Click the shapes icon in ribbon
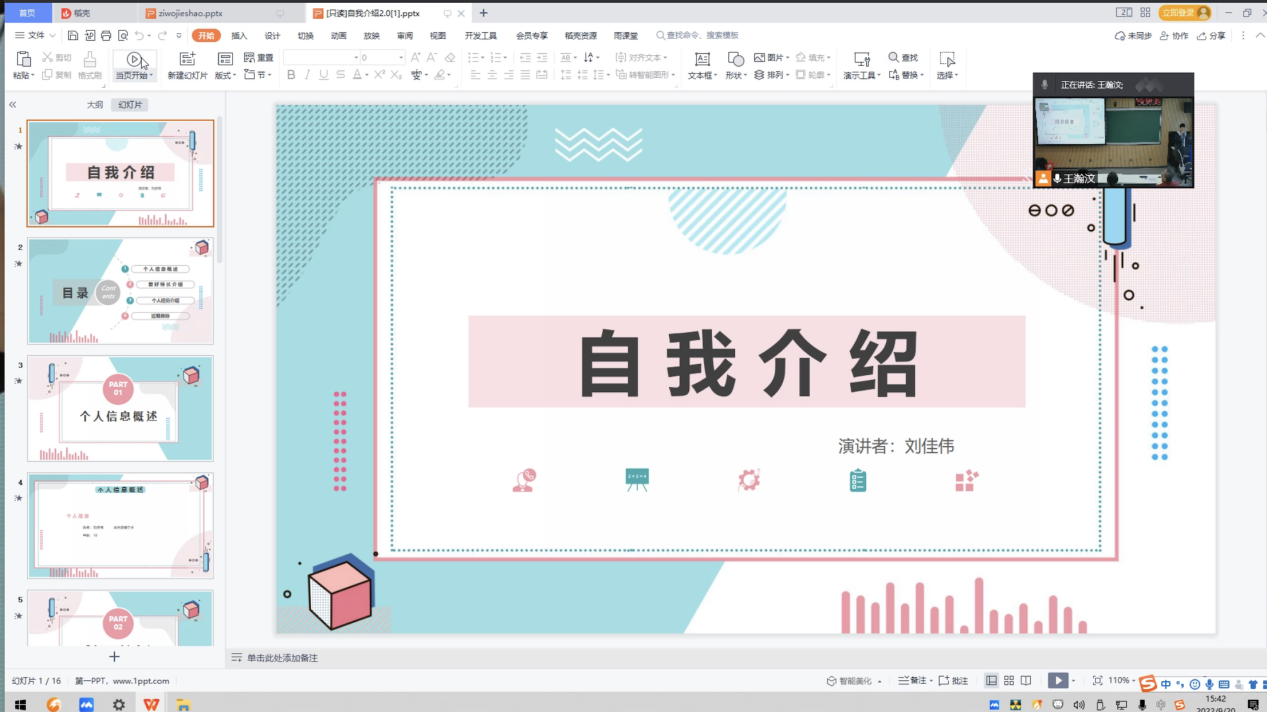The image size is (1267, 712). point(735,59)
